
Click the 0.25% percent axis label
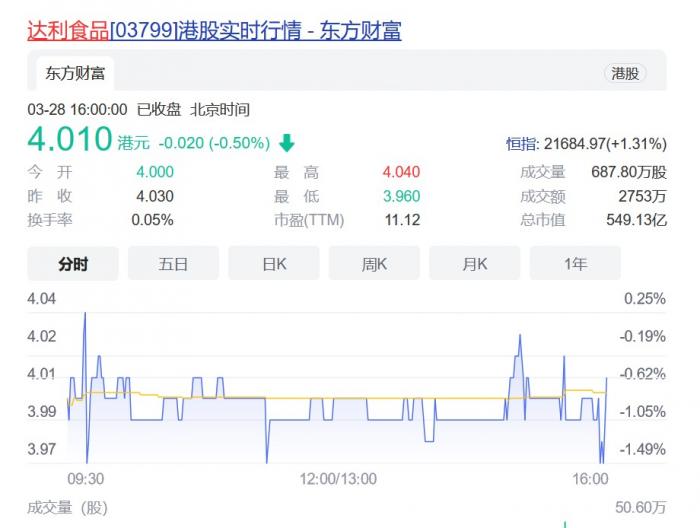[645, 299]
